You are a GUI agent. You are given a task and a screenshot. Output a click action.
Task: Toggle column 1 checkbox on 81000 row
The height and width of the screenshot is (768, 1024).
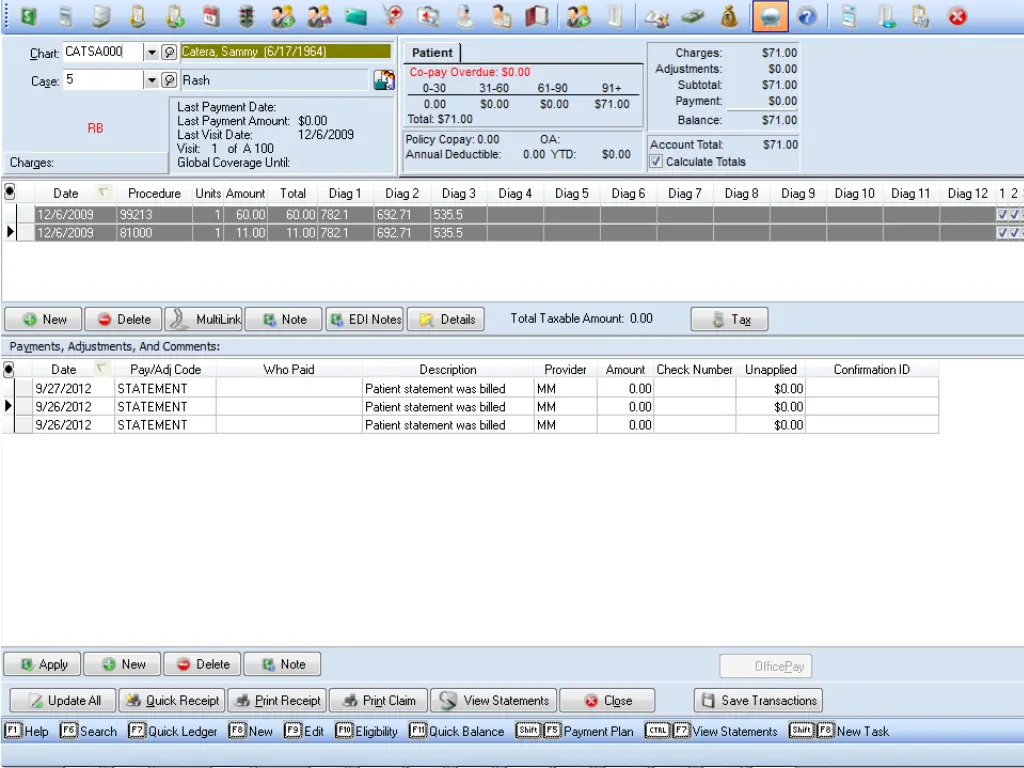[1002, 232]
